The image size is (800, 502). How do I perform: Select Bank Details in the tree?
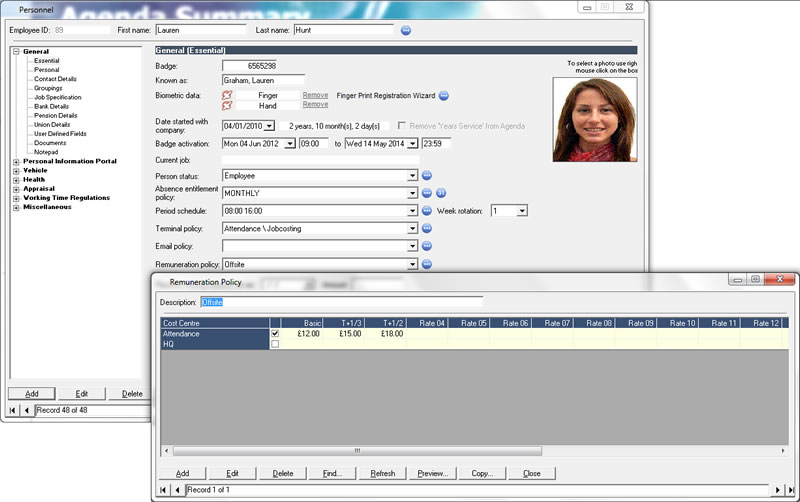50,106
